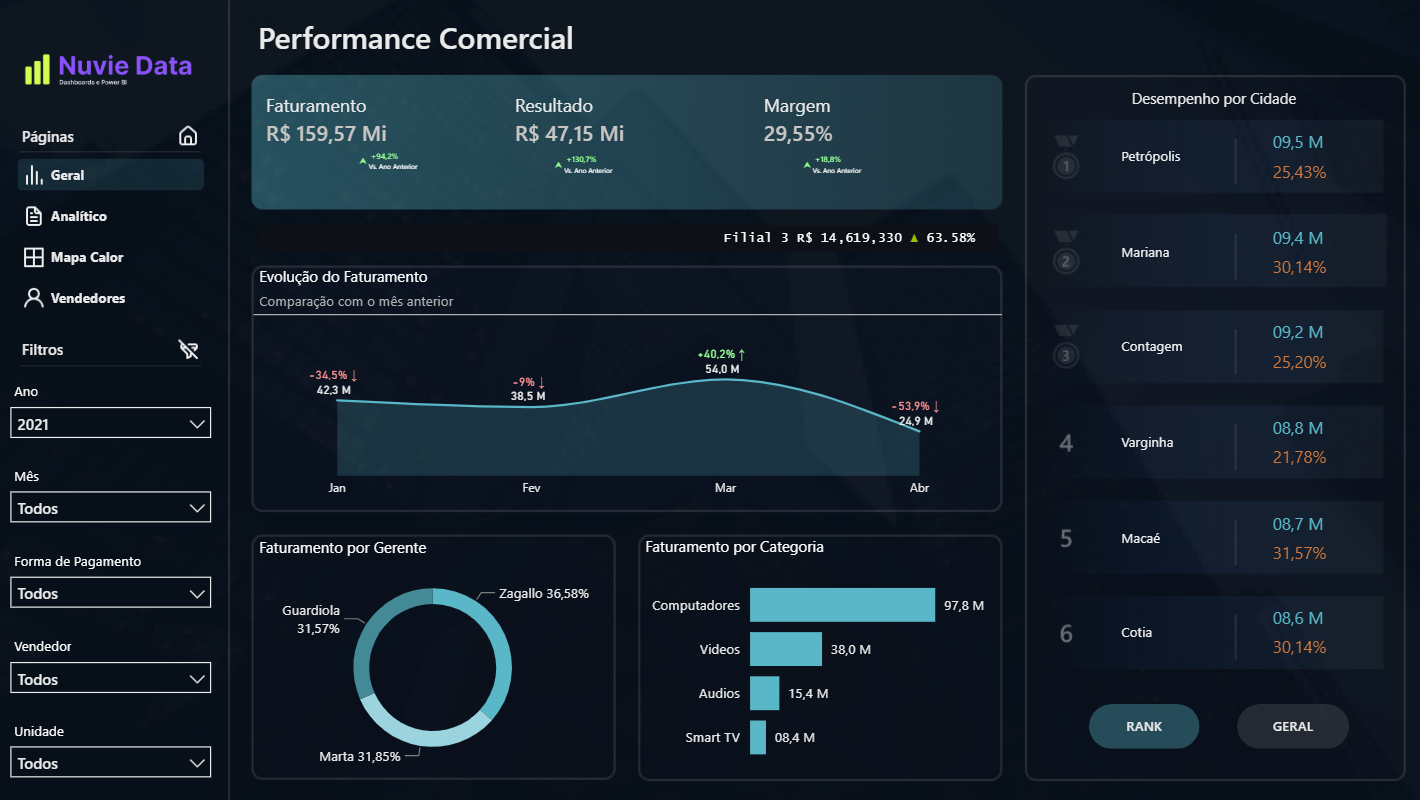Click the first place medal for Petrópolis
Screen dimensions: 1420x800
[x=1066, y=158]
